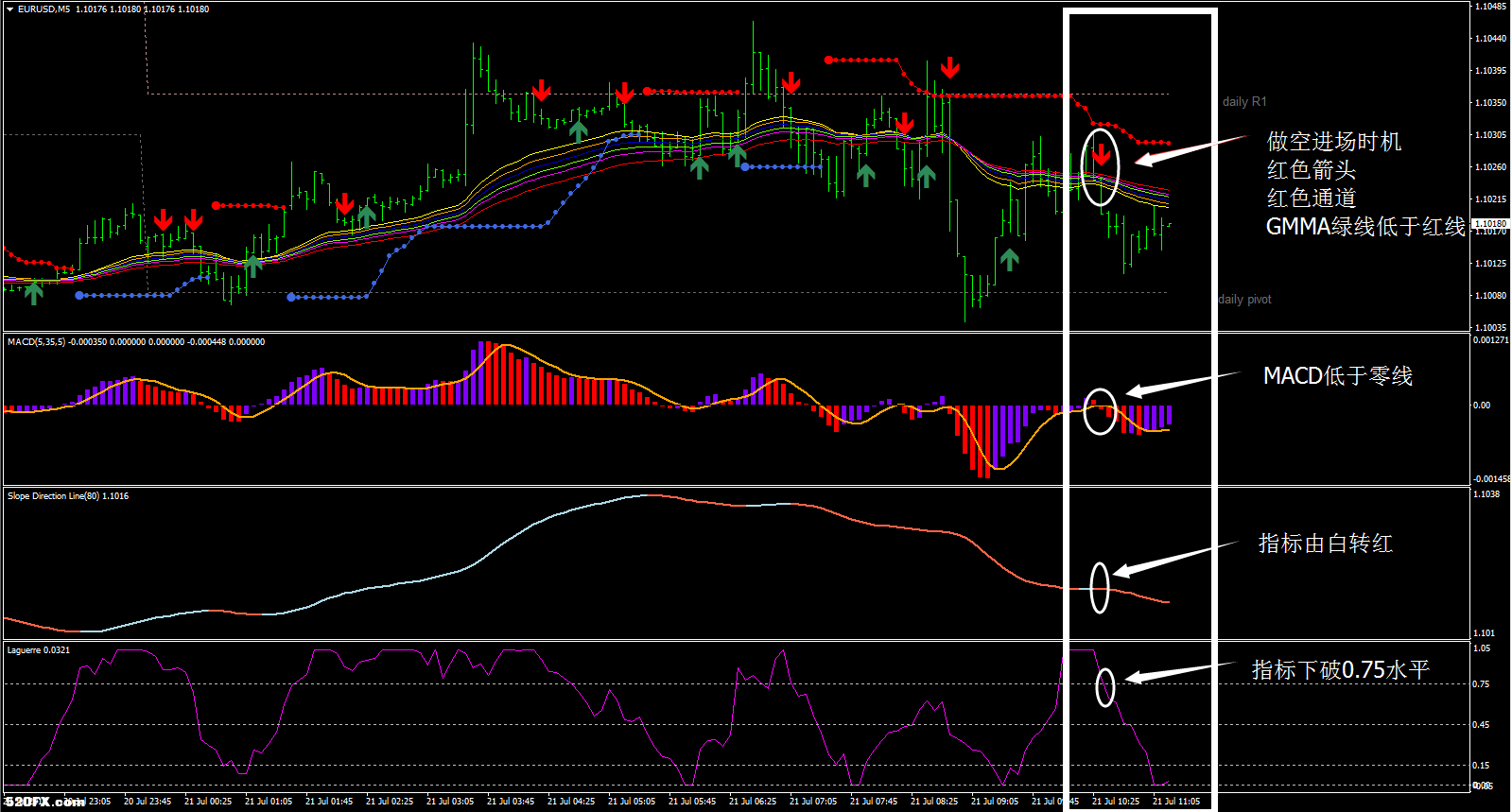Image resolution: width=1512 pixels, height=812 pixels.
Task: Click time axis label 21 Jul 03:05
Action: (x=450, y=802)
